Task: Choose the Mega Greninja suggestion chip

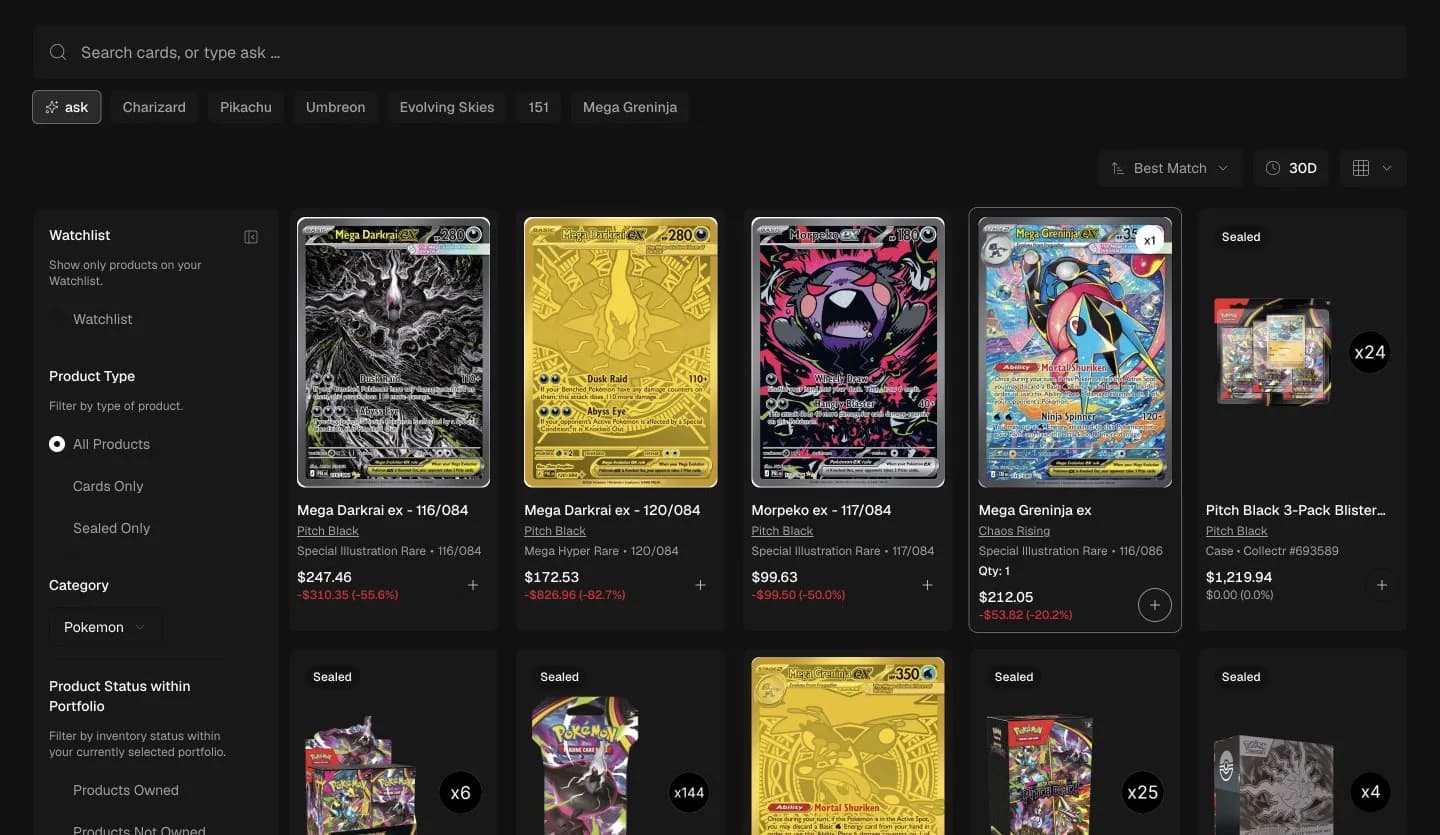Action: (x=630, y=107)
